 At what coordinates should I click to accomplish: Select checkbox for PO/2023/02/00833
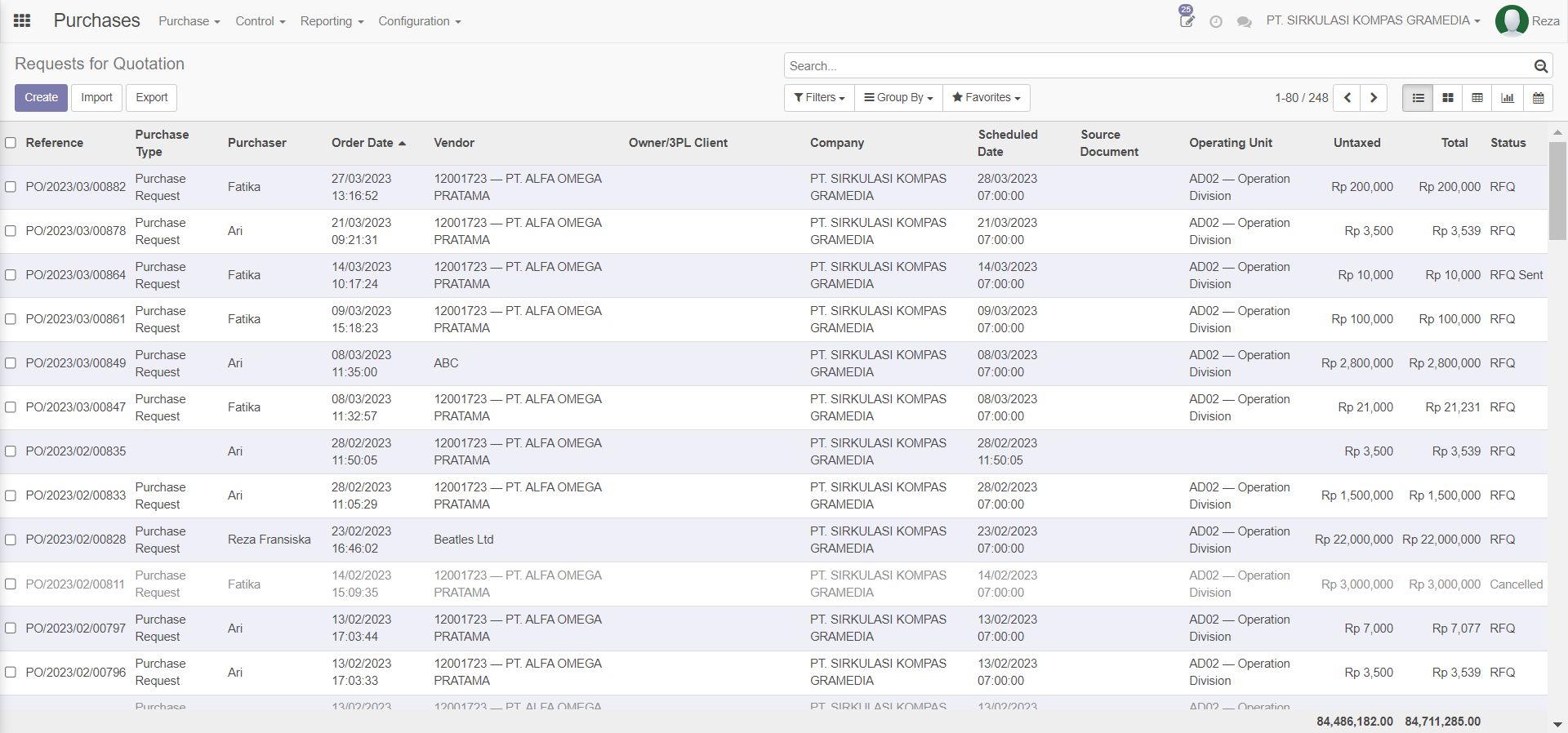point(11,495)
